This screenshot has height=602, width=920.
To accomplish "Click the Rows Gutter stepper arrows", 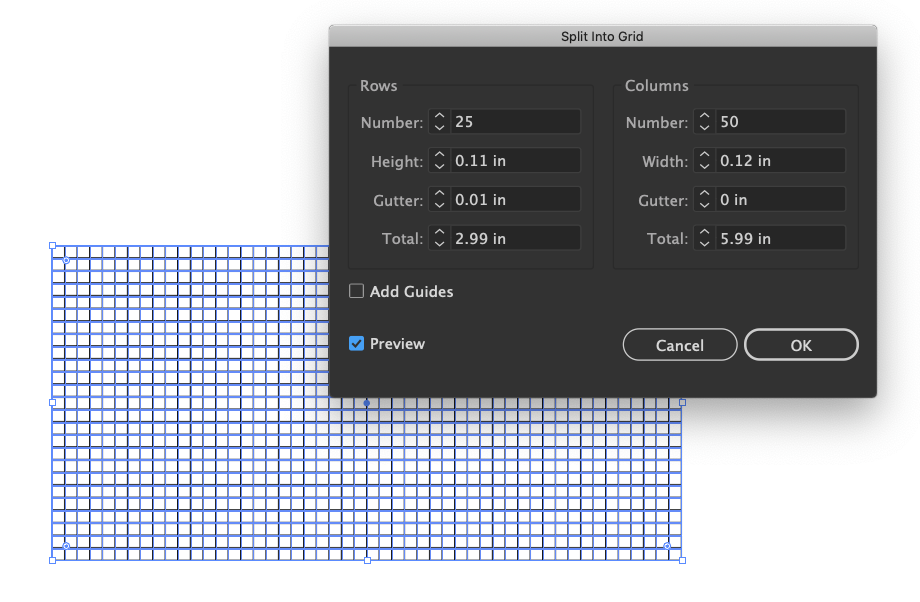I will coord(439,200).
